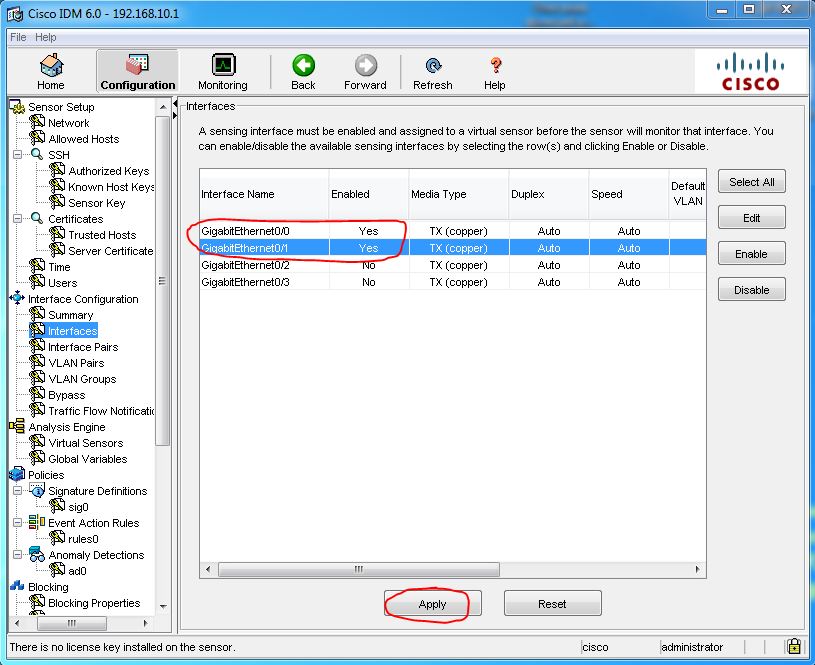The image size is (815, 665).
Task: Click the Virtual Sensors item icon
Action: coord(37,442)
